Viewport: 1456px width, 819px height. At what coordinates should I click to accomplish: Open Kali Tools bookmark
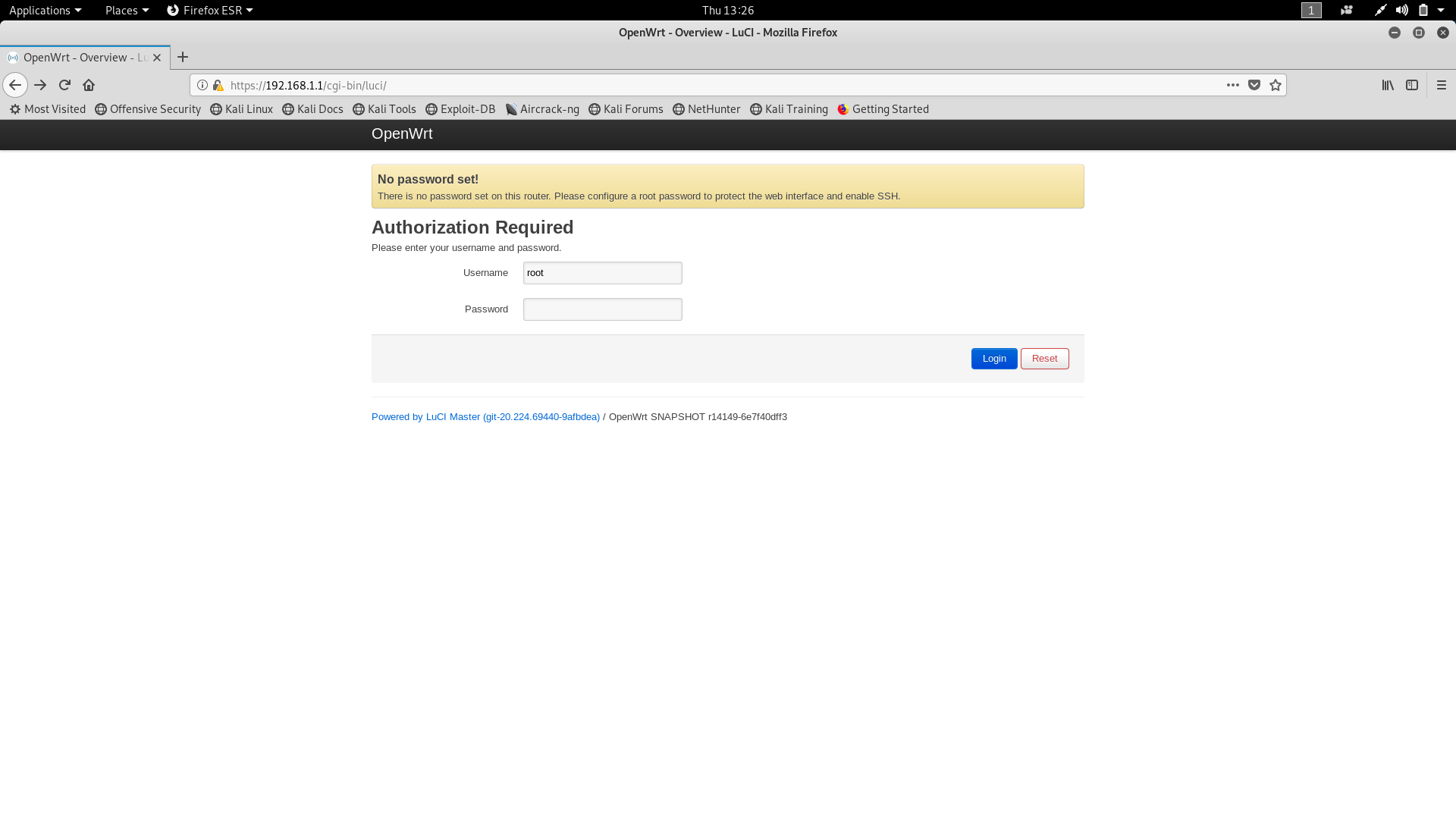point(384,109)
